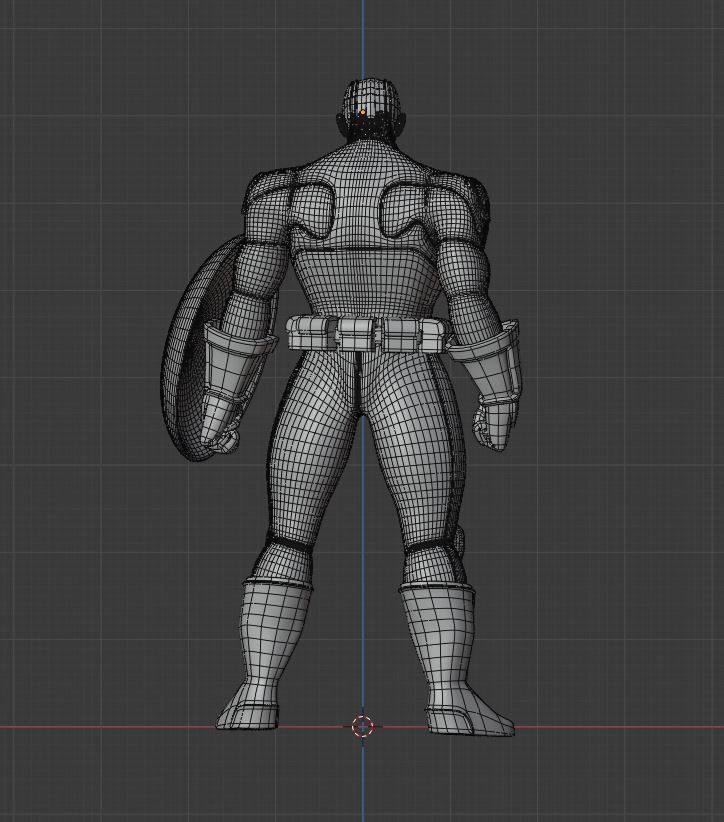Select the center pouch on the belt
This screenshot has height=822, width=724.
tap(356, 334)
